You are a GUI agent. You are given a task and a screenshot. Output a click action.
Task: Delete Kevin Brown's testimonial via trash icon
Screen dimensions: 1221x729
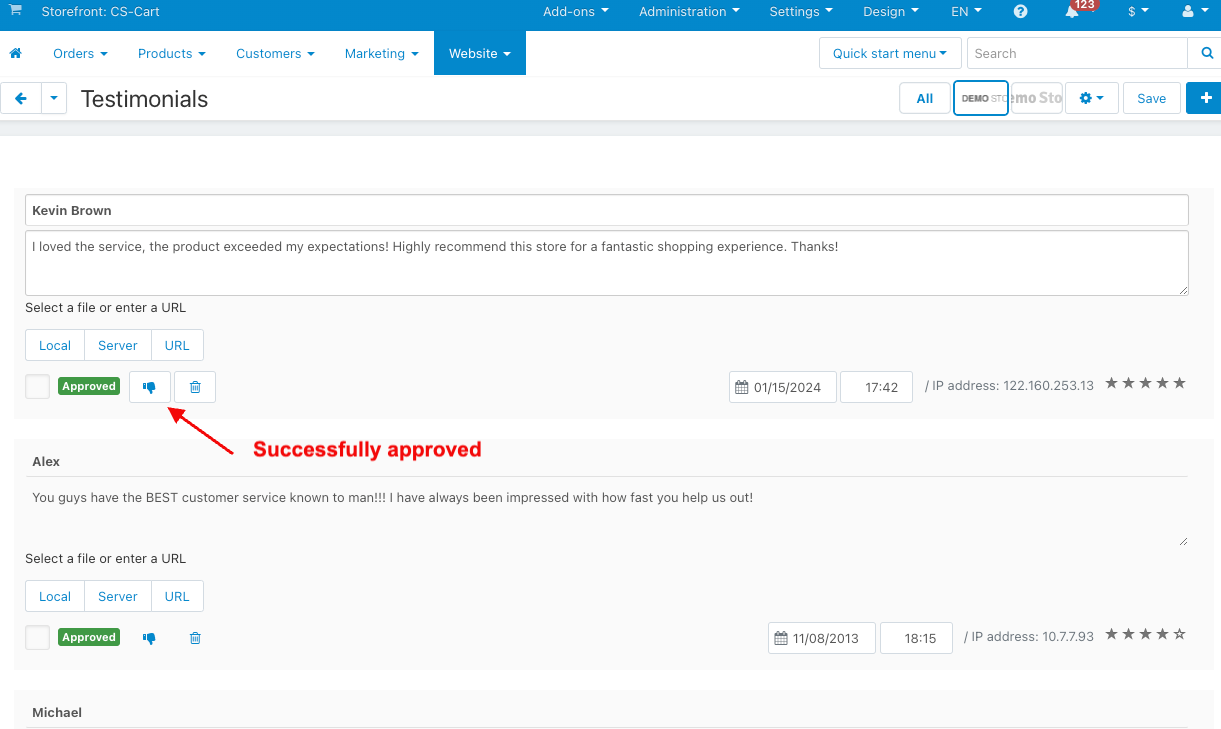(x=195, y=387)
